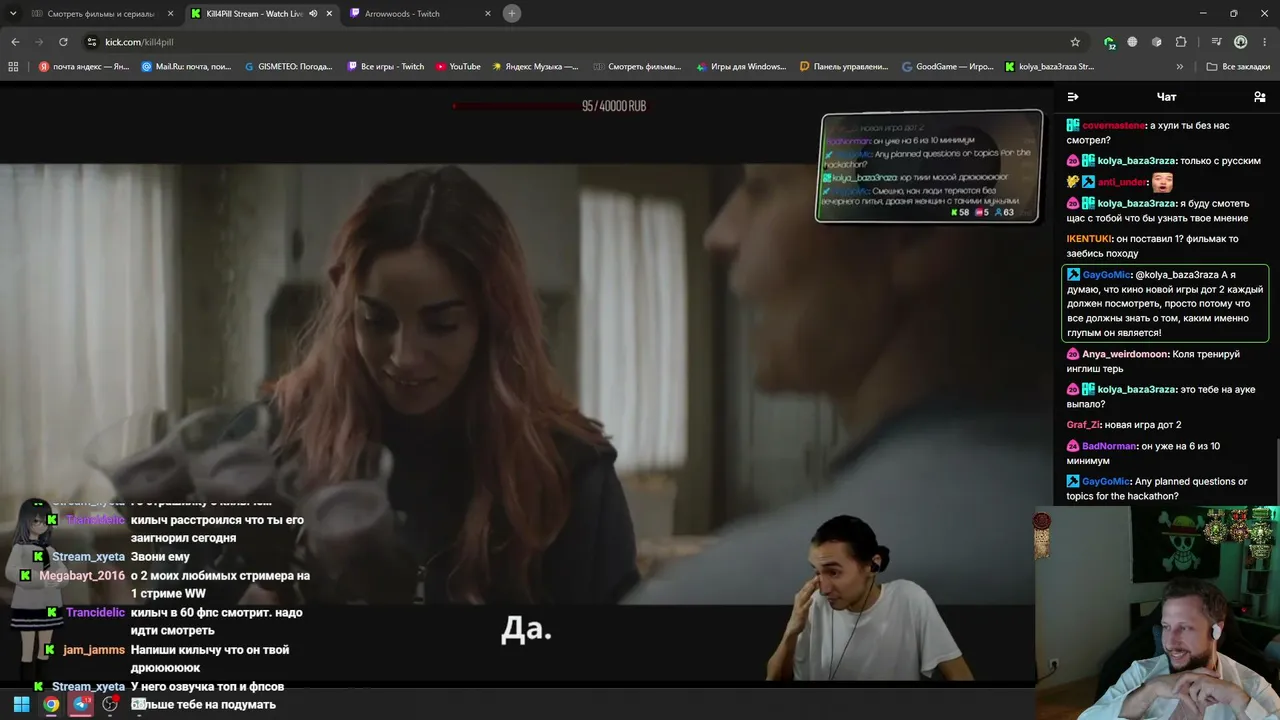Open the kolya_baza3raza Stream bookmark

[1049, 67]
